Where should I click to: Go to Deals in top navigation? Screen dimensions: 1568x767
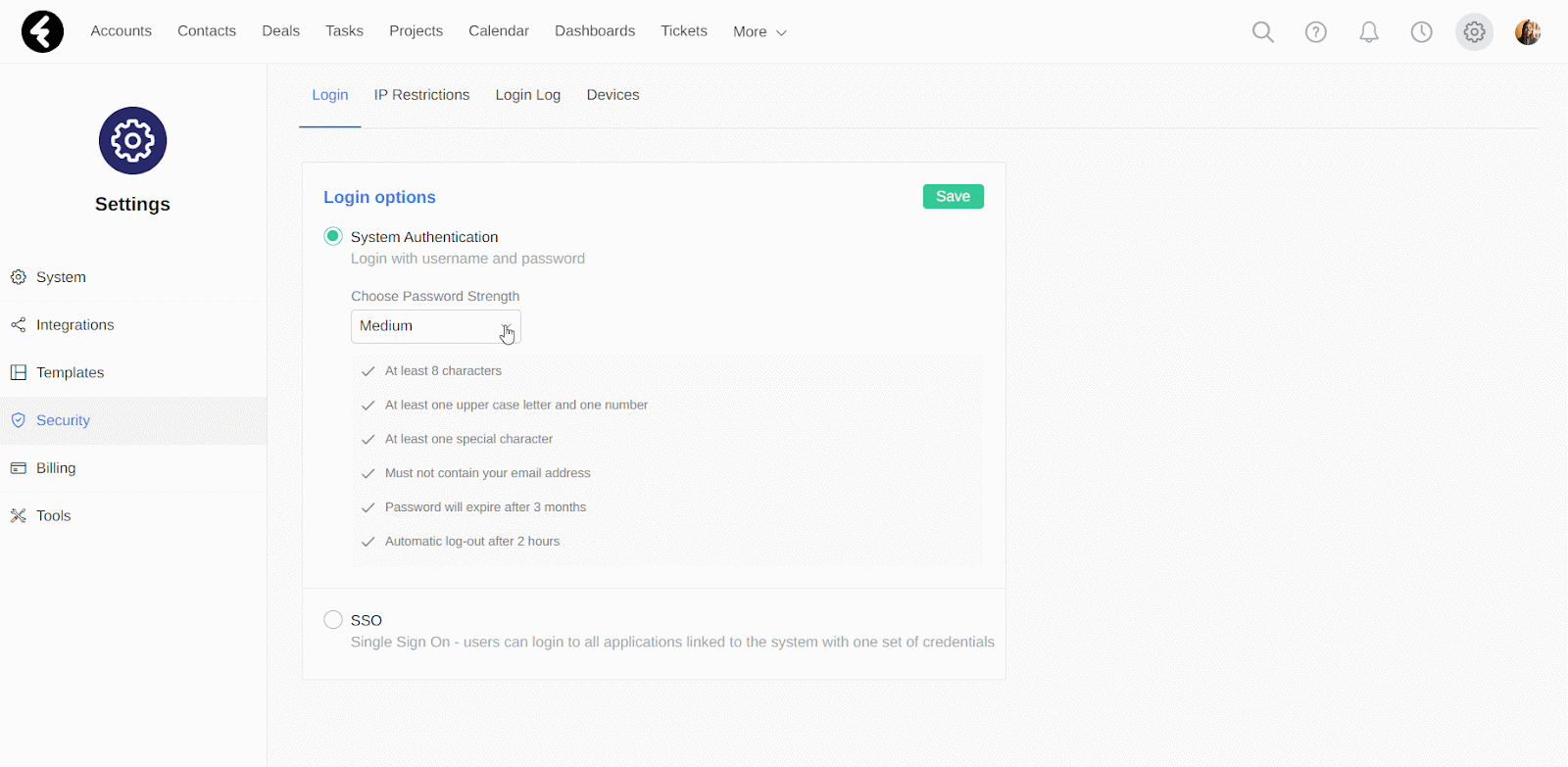[x=280, y=31]
